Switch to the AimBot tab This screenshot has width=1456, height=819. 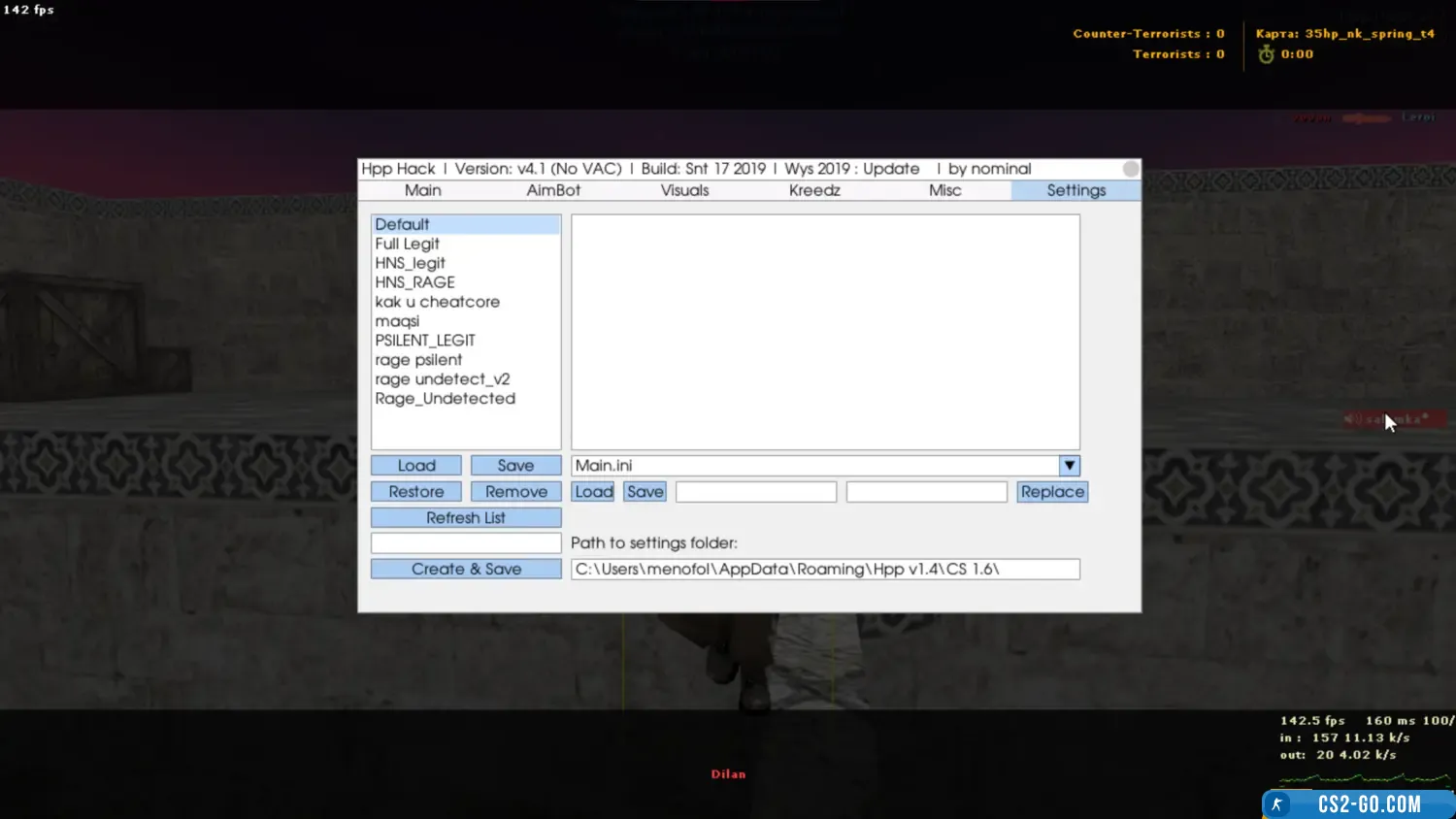click(553, 191)
